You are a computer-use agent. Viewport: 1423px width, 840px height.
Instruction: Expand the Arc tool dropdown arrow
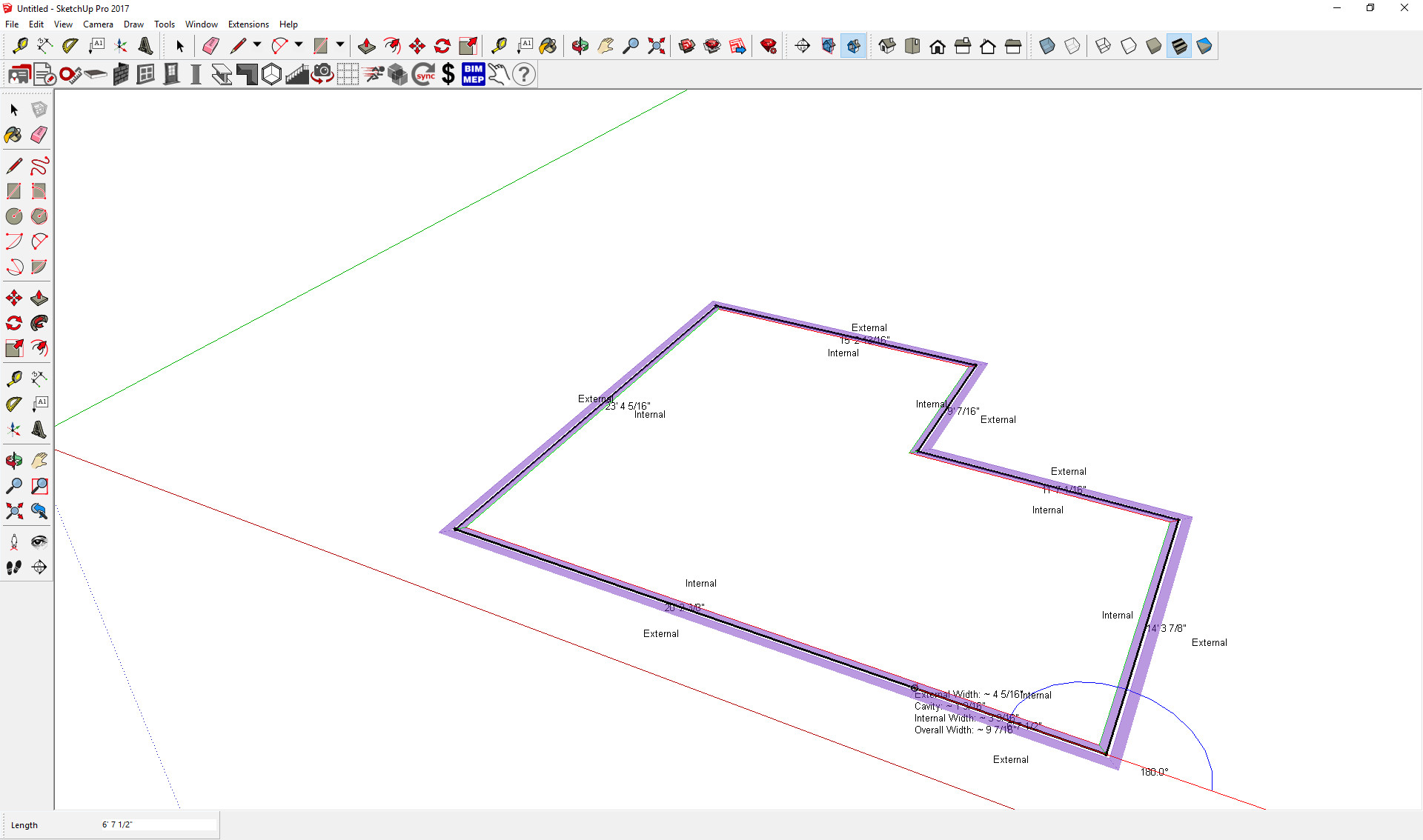(299, 45)
